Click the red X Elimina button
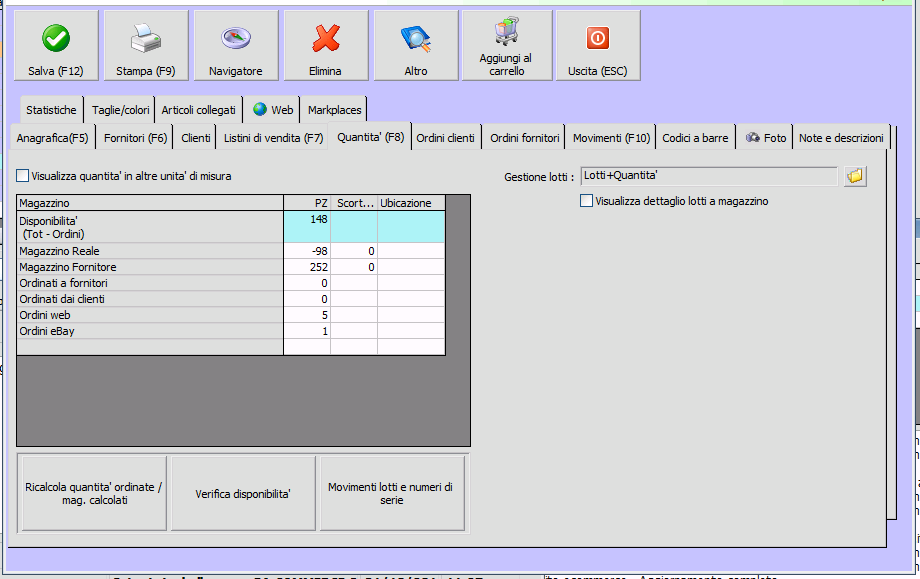This screenshot has width=920, height=579. (326, 45)
